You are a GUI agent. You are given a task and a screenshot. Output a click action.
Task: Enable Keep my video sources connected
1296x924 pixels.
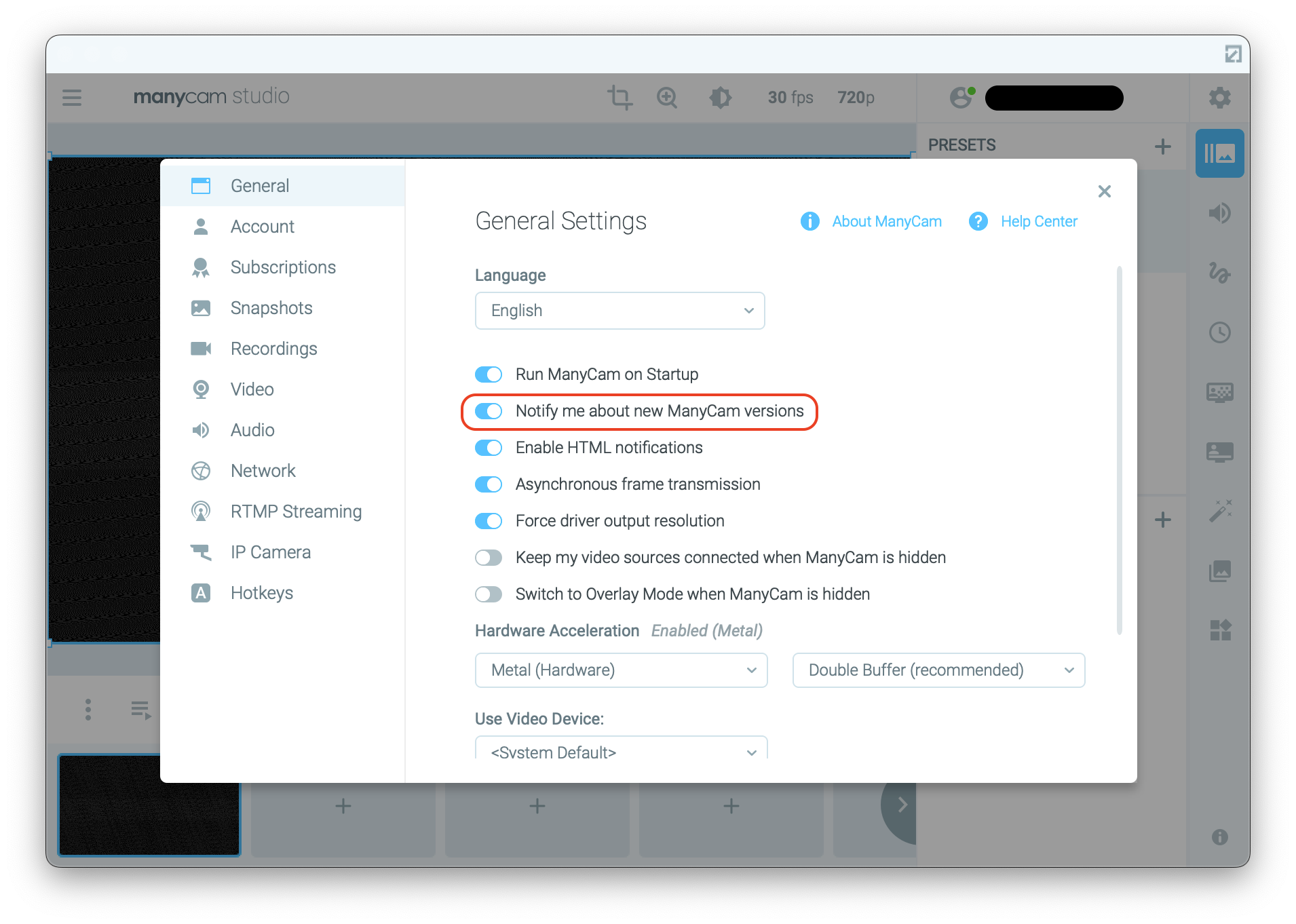coord(489,558)
